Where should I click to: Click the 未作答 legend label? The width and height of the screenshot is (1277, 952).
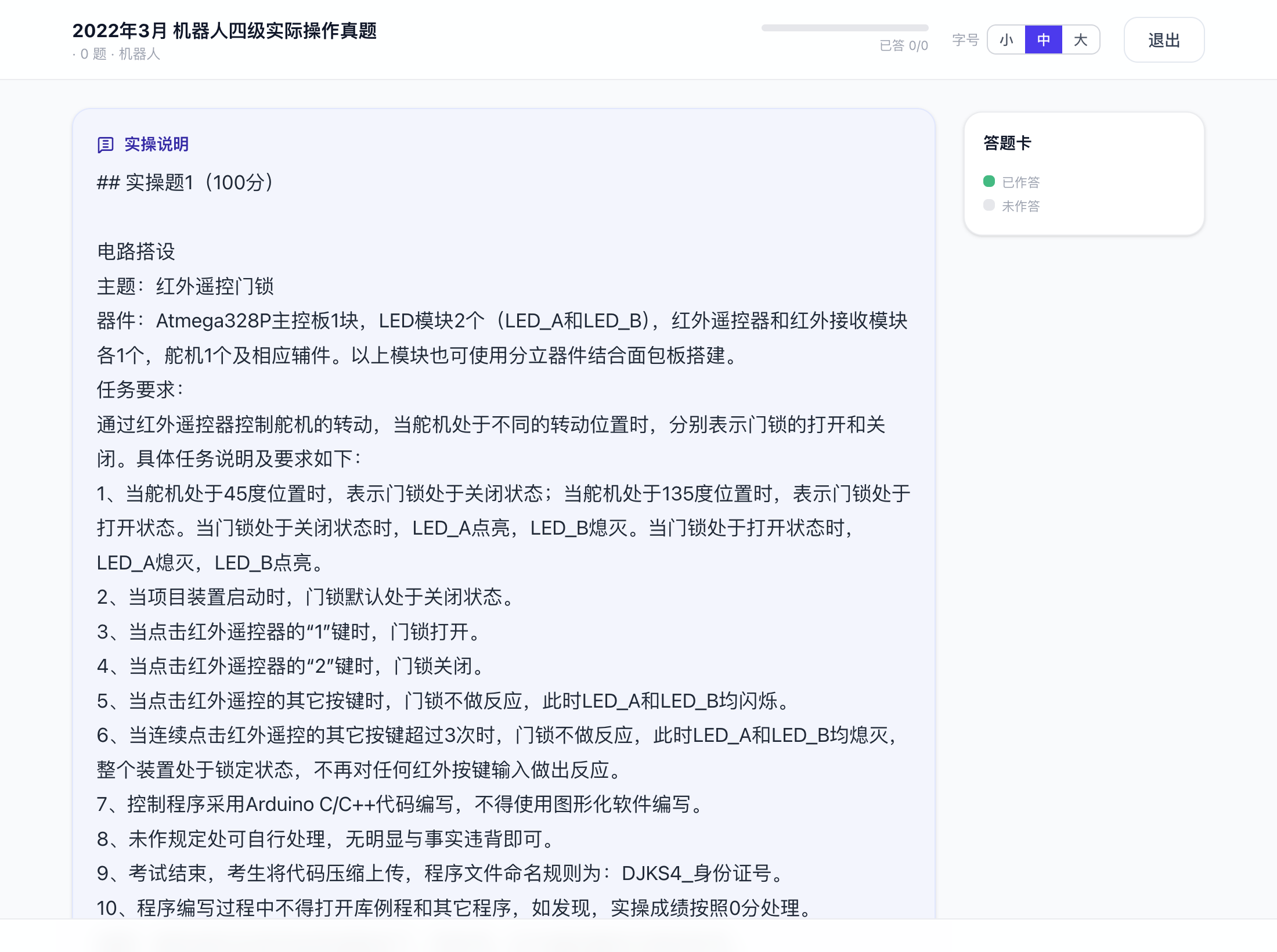[x=1021, y=206]
